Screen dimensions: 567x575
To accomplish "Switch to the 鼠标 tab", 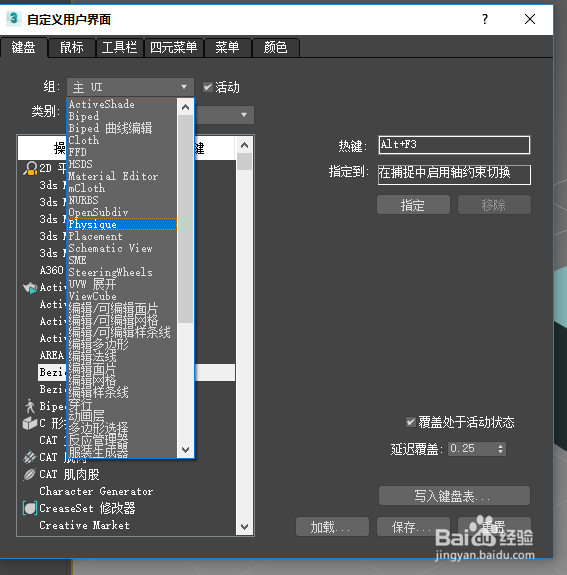I will 72,47.
